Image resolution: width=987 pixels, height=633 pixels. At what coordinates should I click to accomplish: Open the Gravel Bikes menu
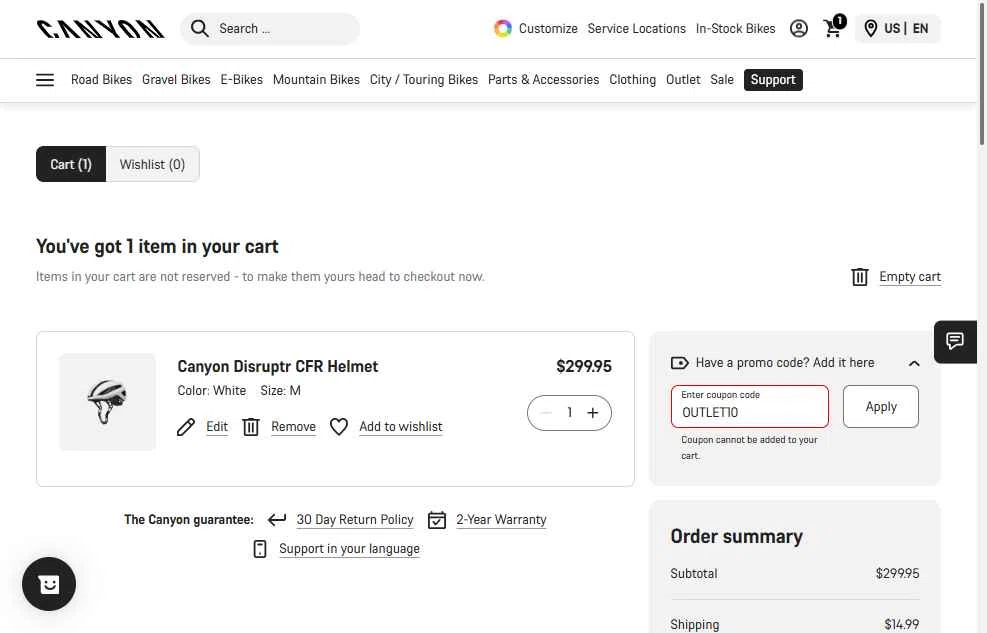[x=176, y=80]
